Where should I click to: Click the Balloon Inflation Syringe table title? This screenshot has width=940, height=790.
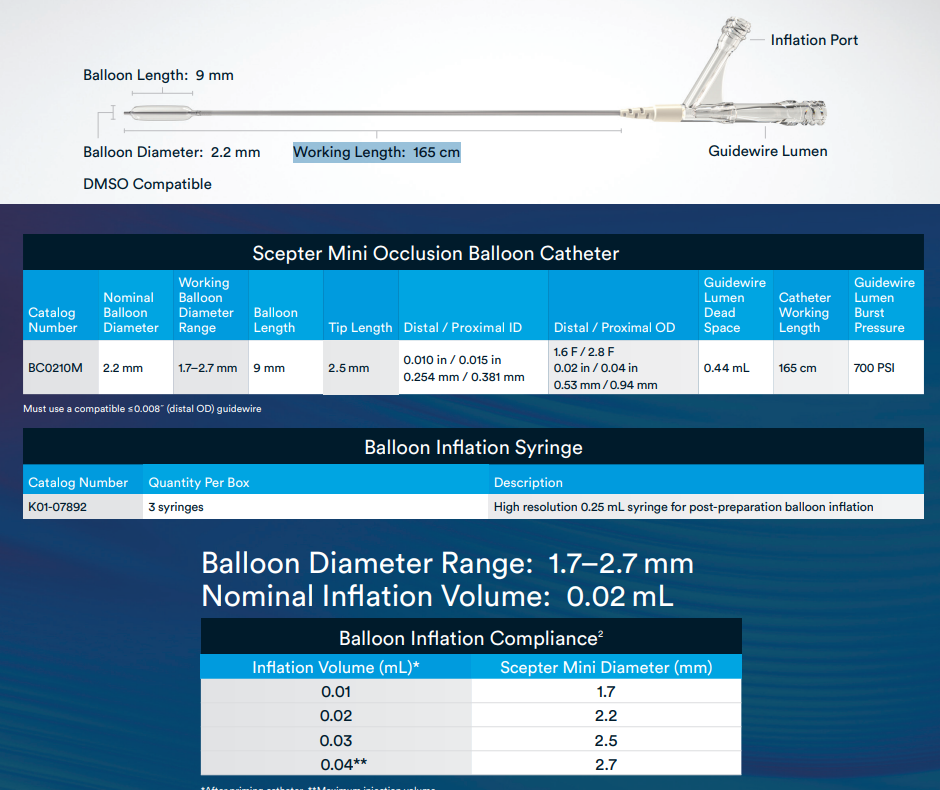(473, 447)
